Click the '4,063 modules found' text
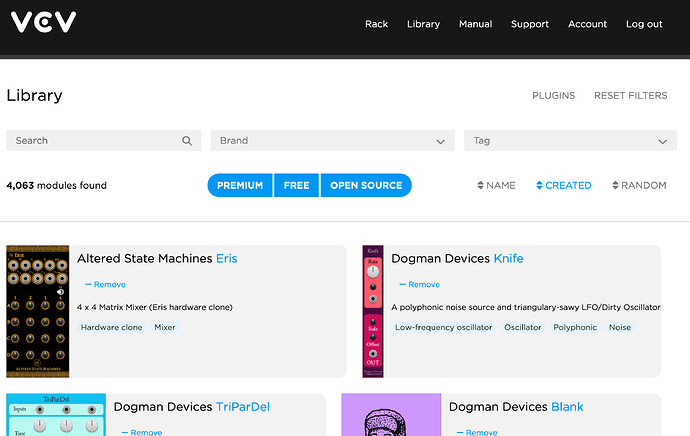Viewport: 690px width, 436px height. [x=56, y=185]
